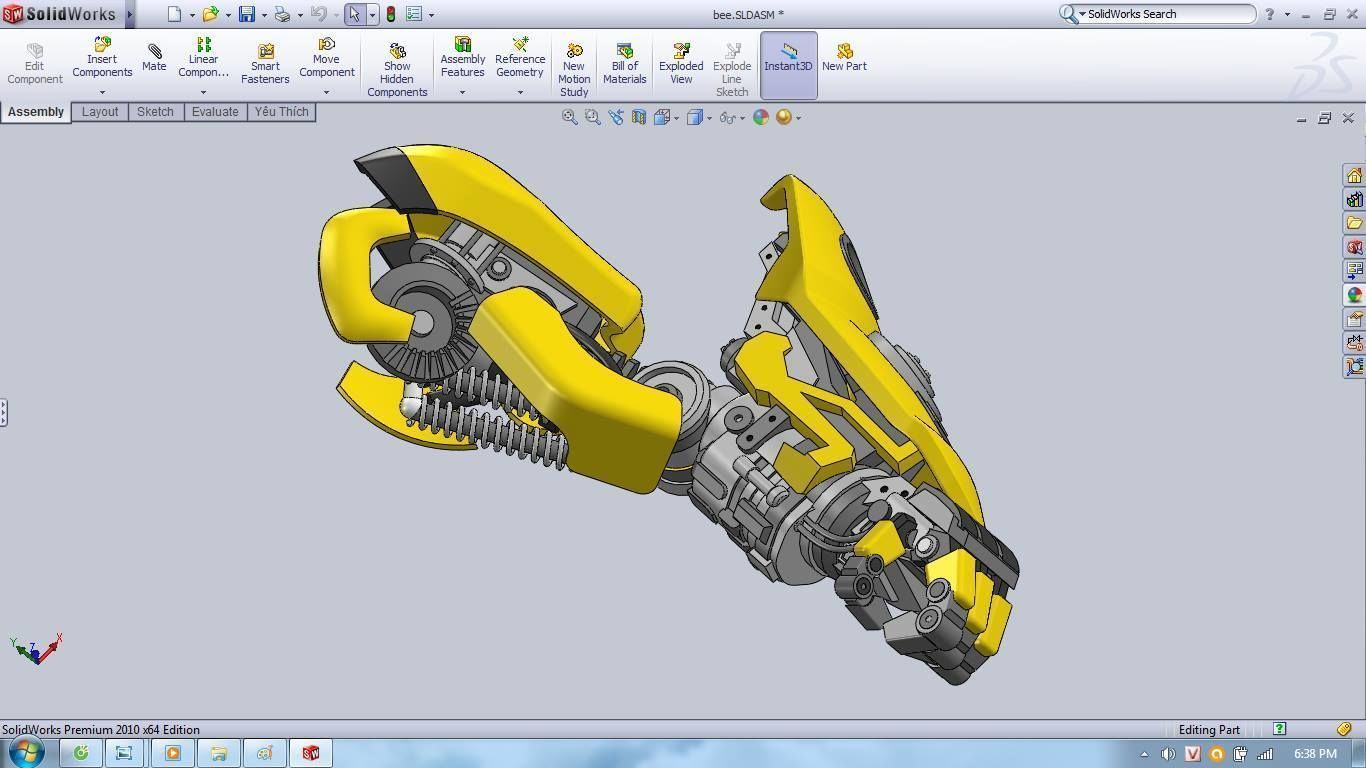This screenshot has width=1366, height=768.
Task: Expand the Reference Geometry dropdown arrow
Action: point(520,93)
